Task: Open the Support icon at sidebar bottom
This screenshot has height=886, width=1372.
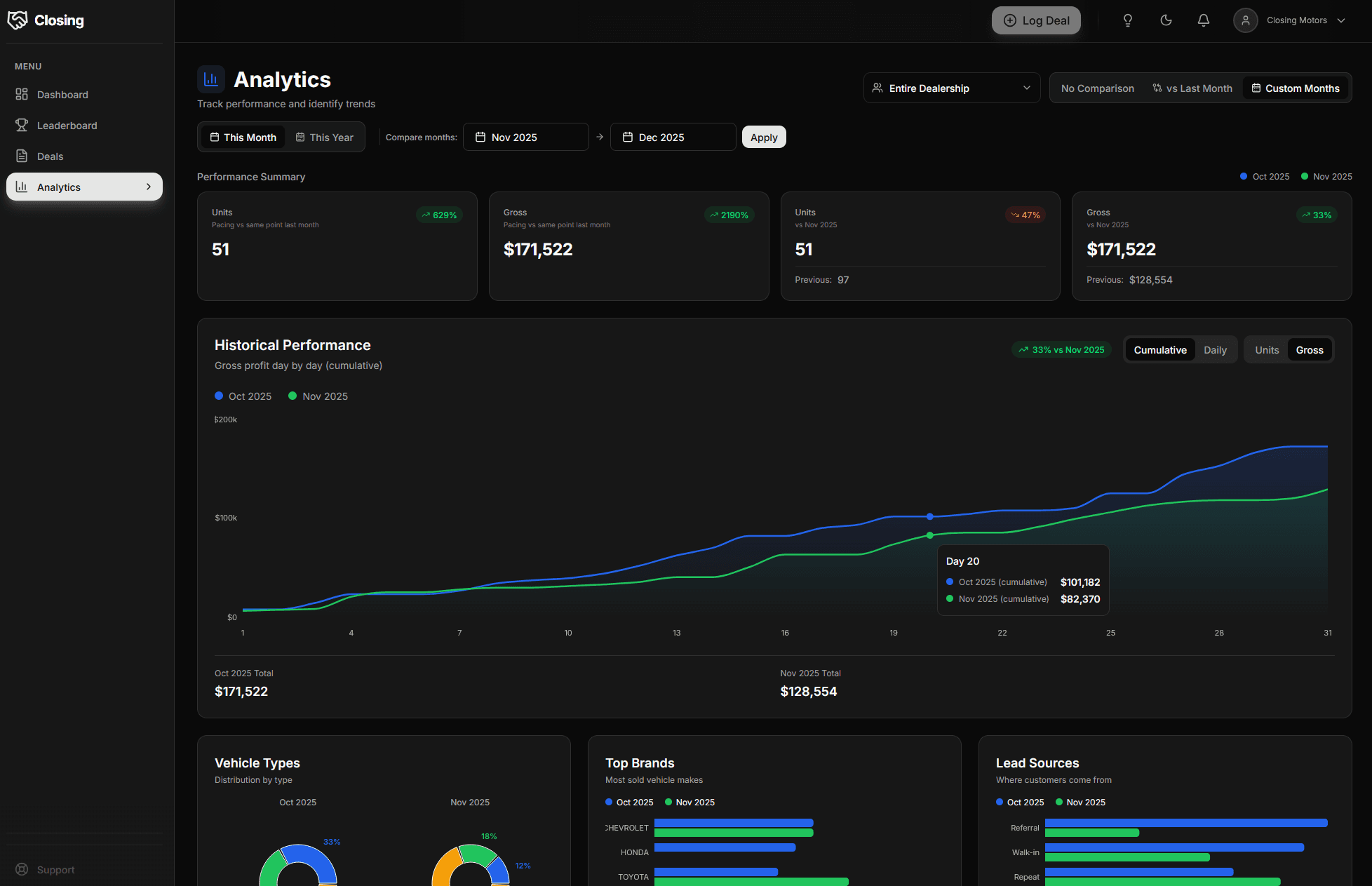Action: pos(21,869)
